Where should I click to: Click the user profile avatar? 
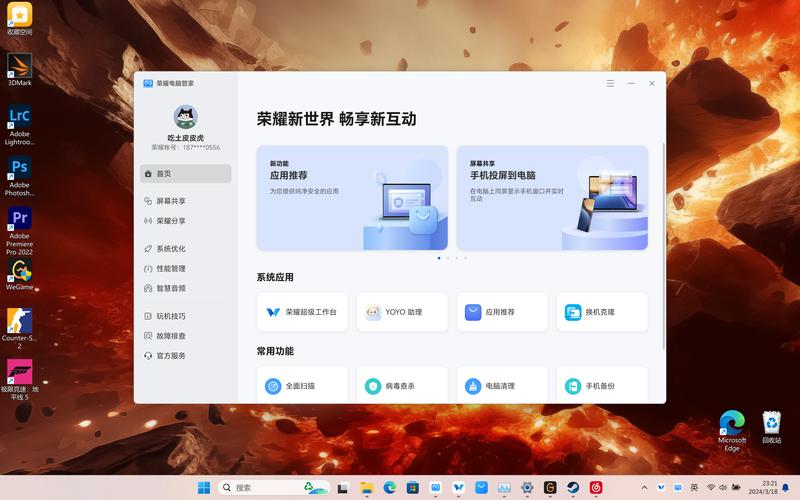186,117
